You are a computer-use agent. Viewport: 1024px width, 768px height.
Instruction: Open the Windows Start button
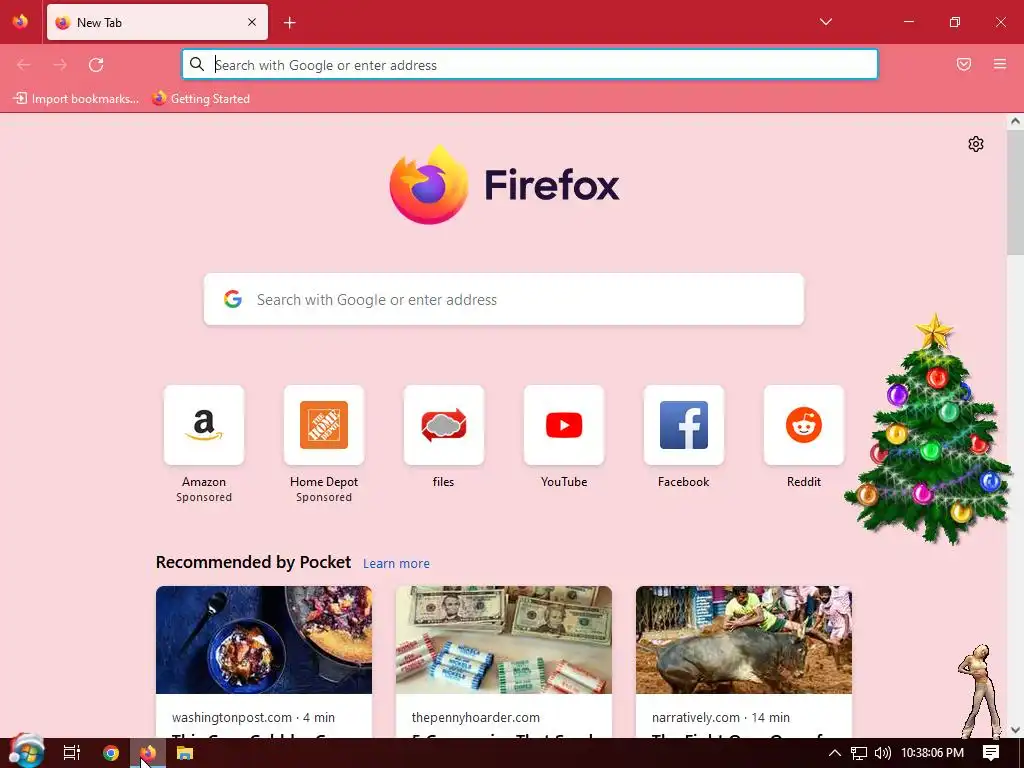(25, 752)
